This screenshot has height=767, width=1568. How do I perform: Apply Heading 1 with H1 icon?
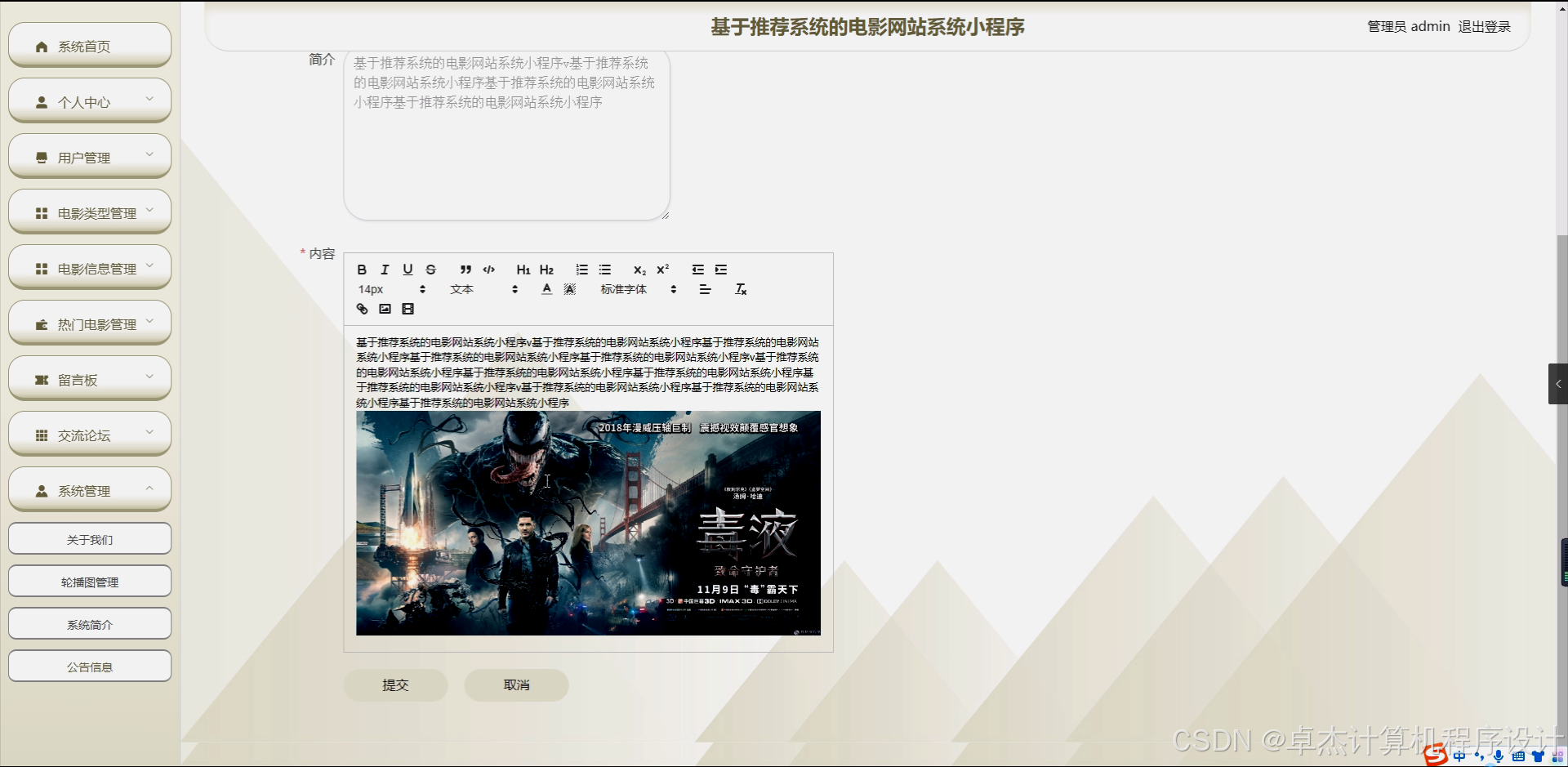pyautogui.click(x=523, y=270)
